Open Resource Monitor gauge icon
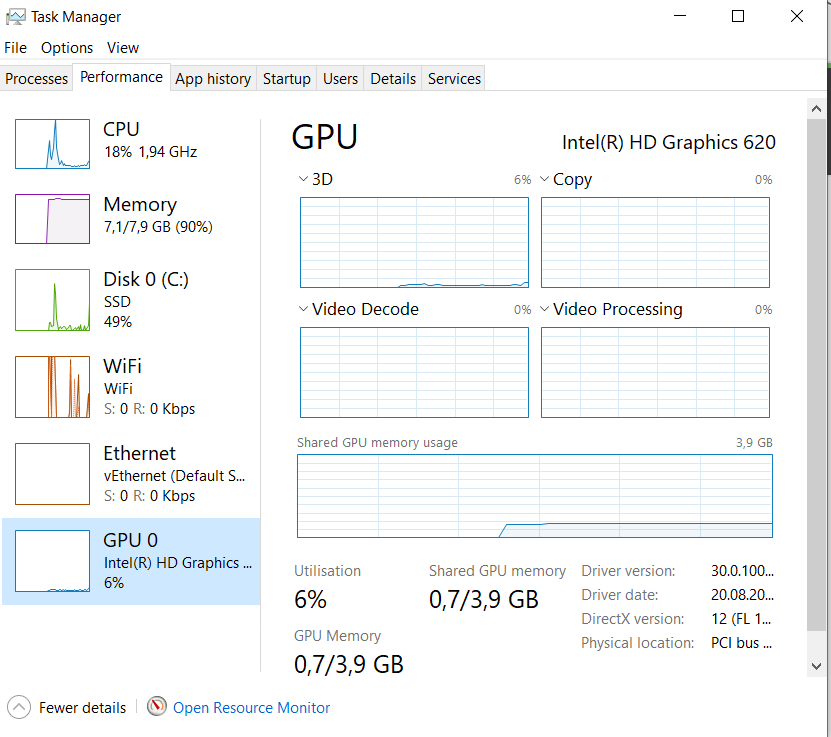831x737 pixels. coord(156,706)
